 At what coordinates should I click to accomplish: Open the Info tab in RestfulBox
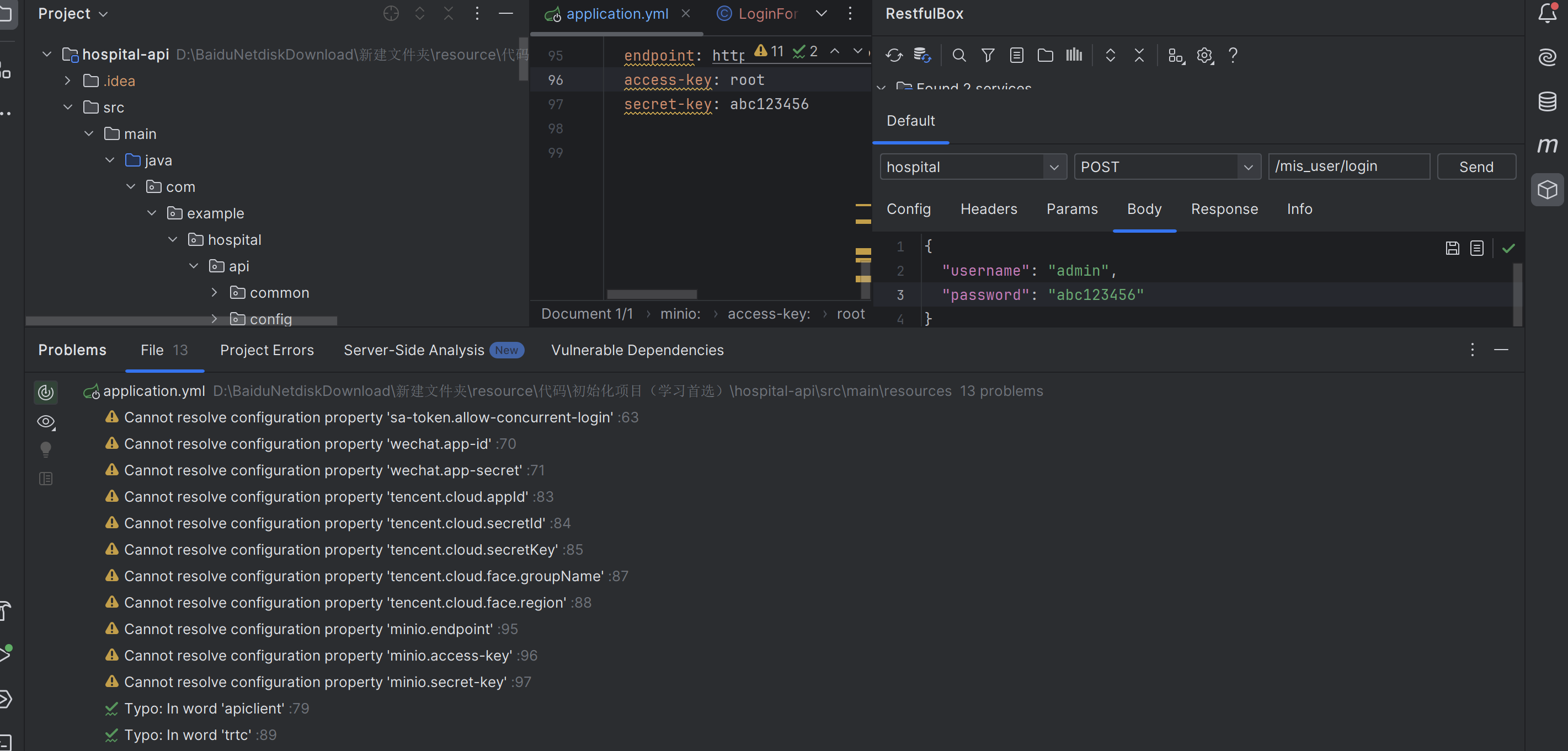pos(1299,208)
